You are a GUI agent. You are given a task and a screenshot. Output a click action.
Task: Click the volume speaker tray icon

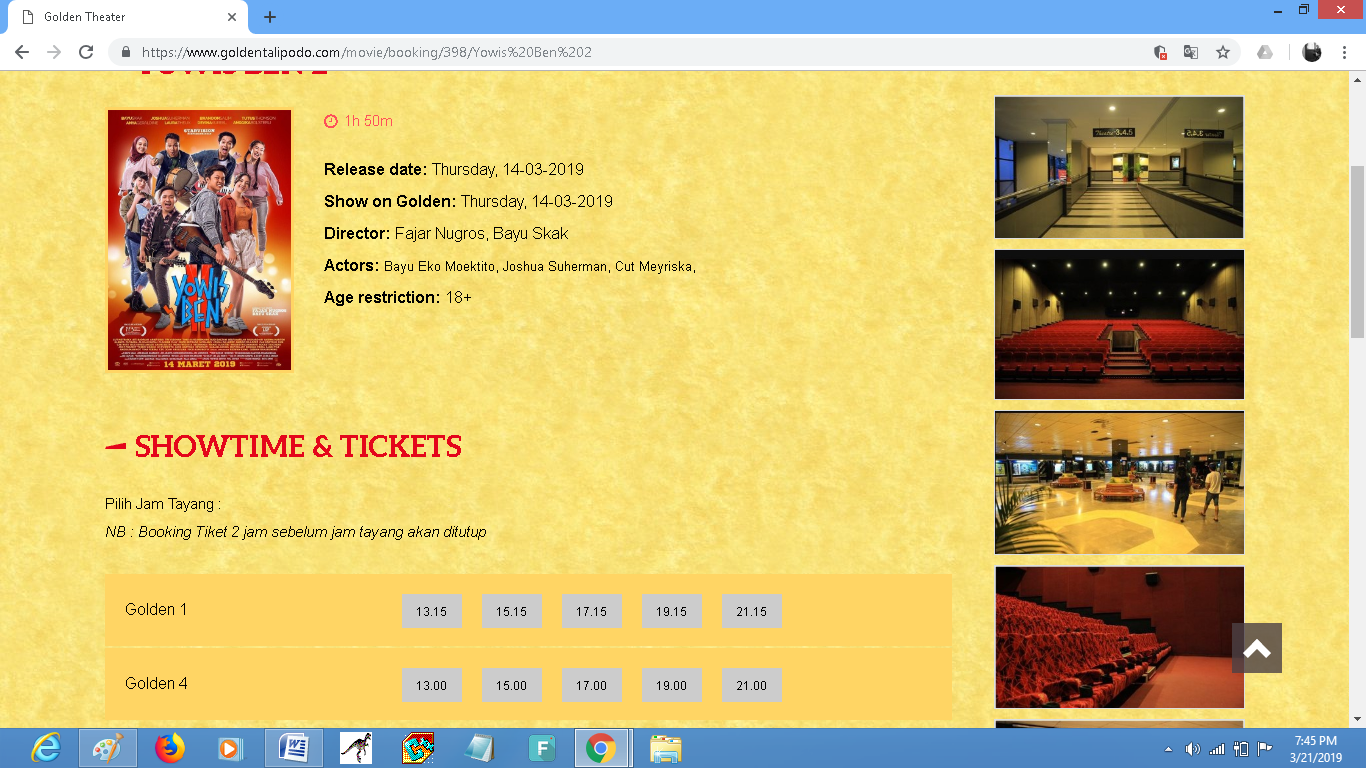tap(1192, 749)
